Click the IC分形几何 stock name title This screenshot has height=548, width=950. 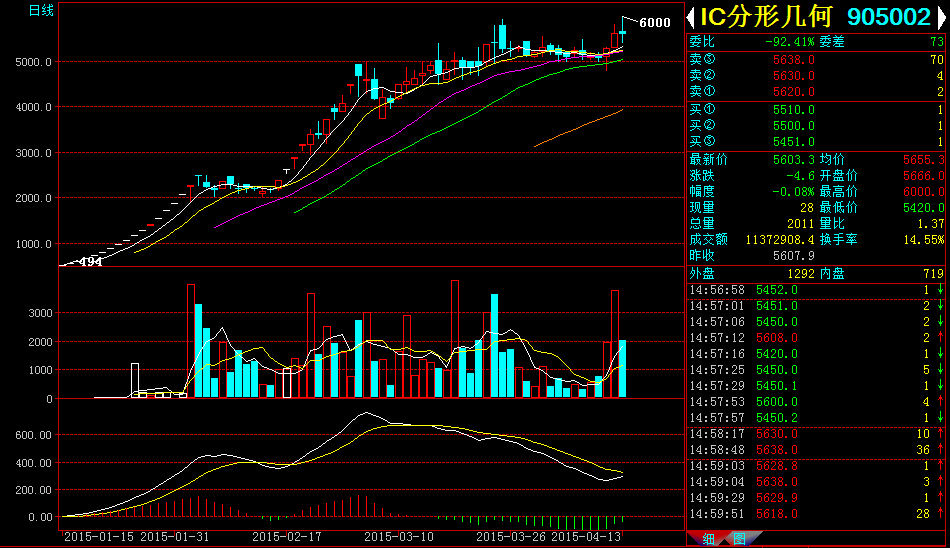tap(766, 17)
